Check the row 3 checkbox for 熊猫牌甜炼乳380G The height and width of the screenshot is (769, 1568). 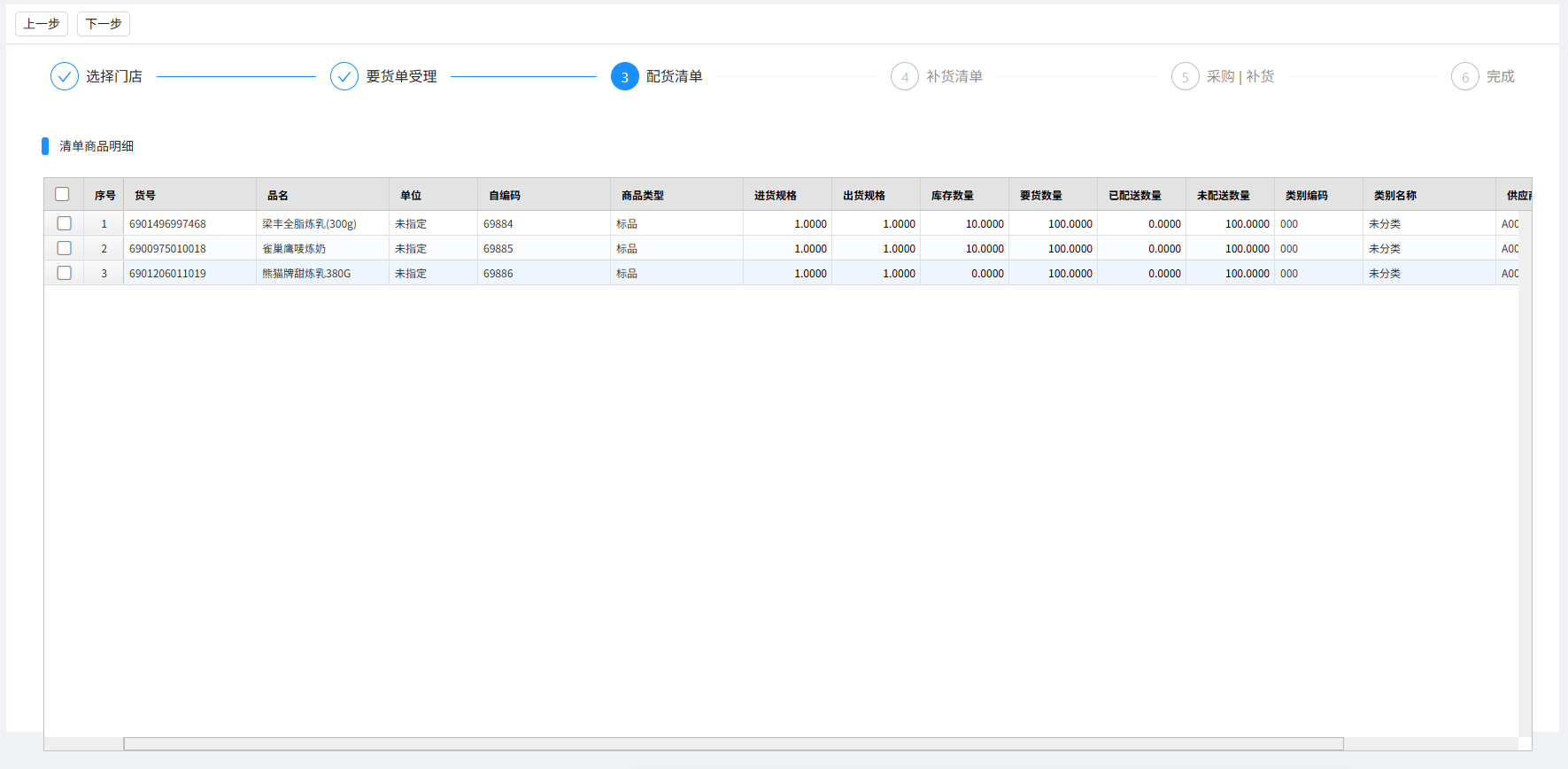64,273
